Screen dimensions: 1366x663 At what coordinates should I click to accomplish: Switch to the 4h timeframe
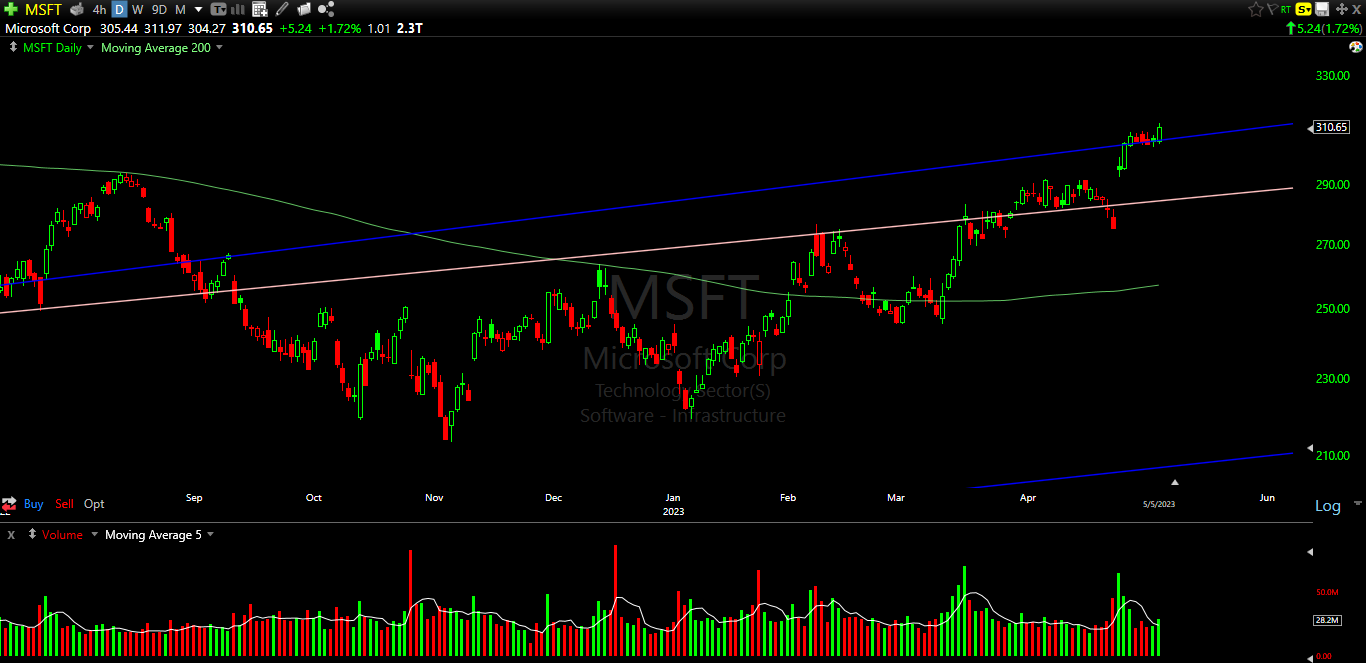pyautogui.click(x=99, y=10)
